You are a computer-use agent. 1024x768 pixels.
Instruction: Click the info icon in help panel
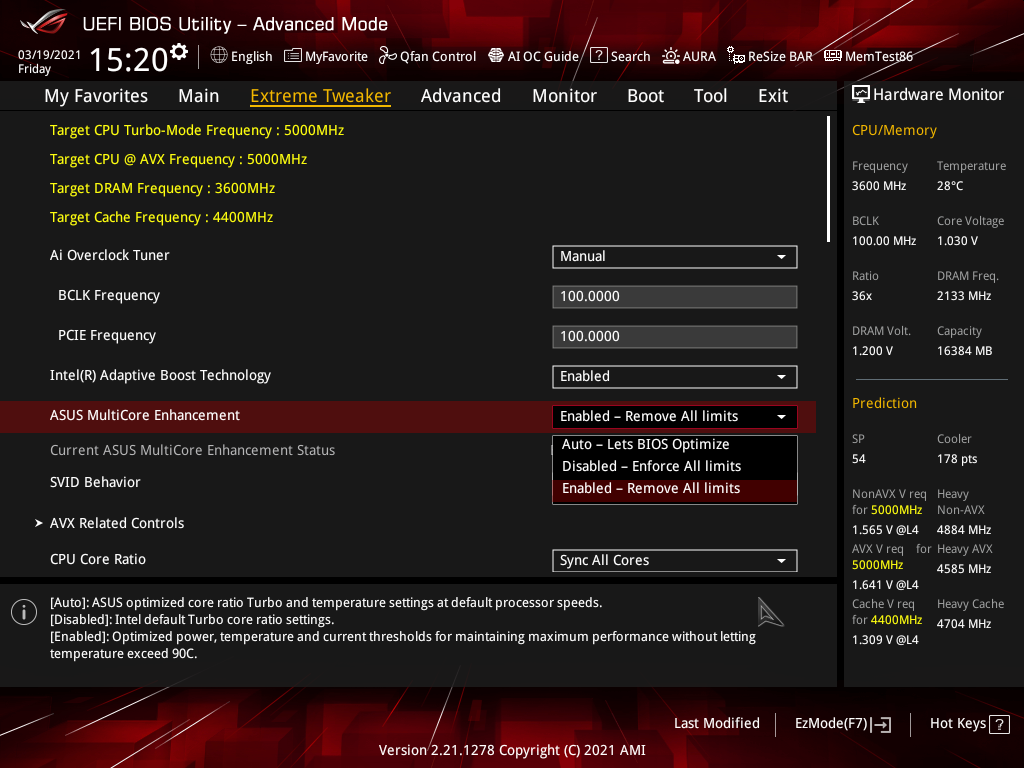point(24,612)
